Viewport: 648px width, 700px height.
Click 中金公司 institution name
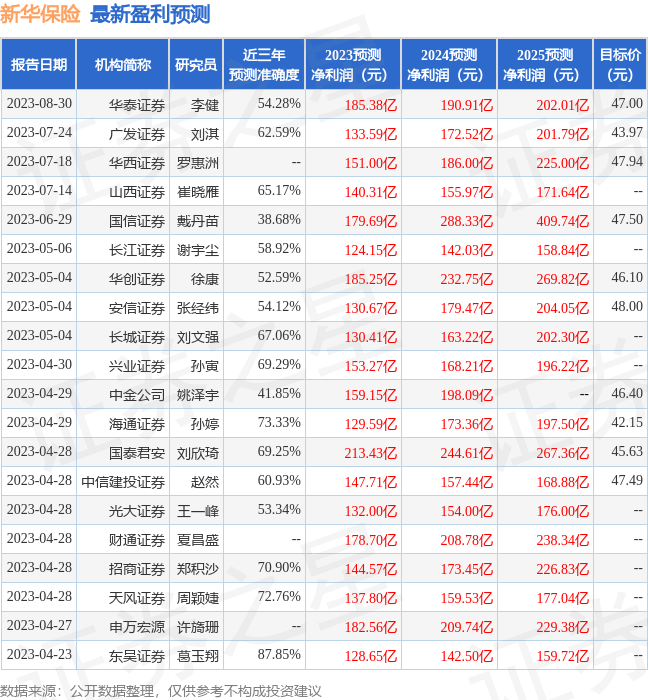pyautogui.click(x=137, y=396)
